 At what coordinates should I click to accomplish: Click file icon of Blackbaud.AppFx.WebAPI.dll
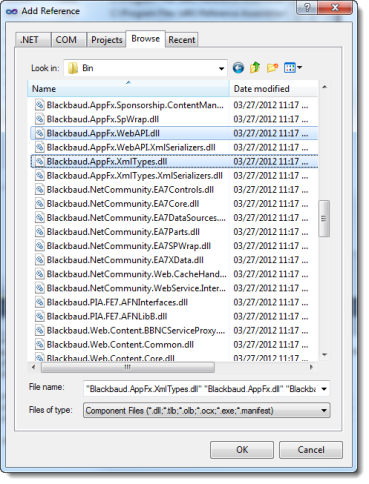point(40,133)
